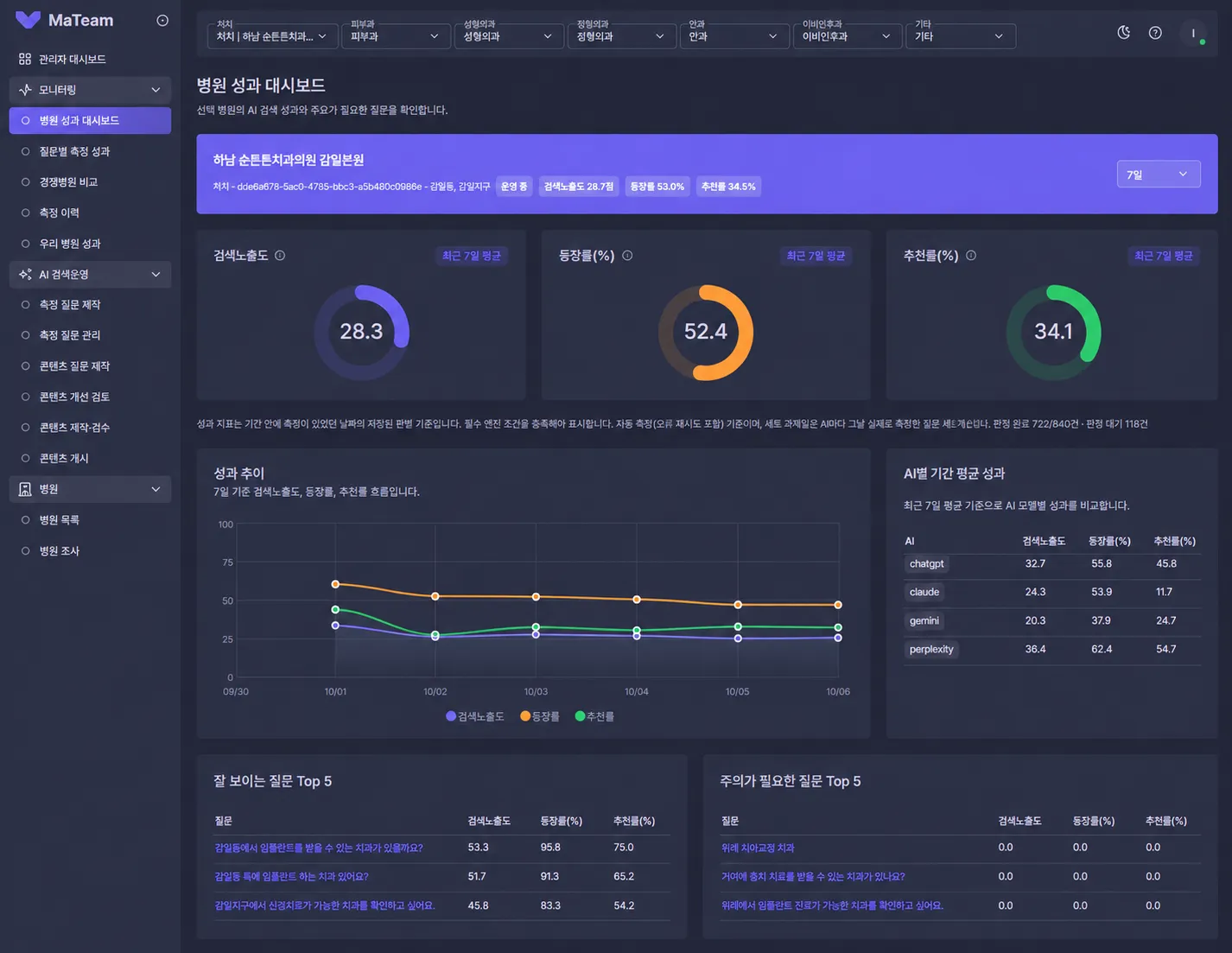Open the 성형외과 dropdown
Screen dimensions: 1232x953
tap(508, 36)
